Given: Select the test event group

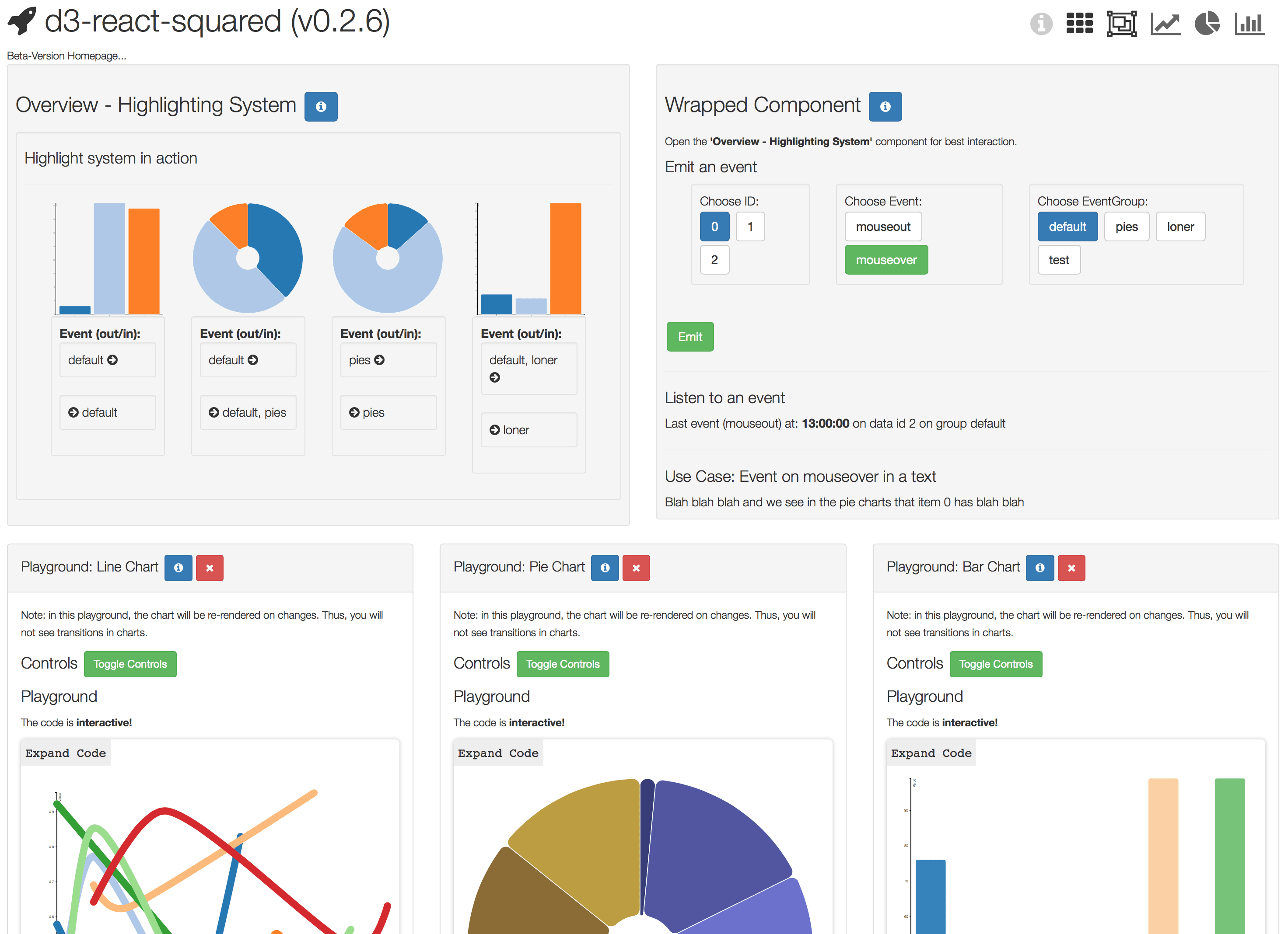Looking at the screenshot, I should (x=1059, y=260).
